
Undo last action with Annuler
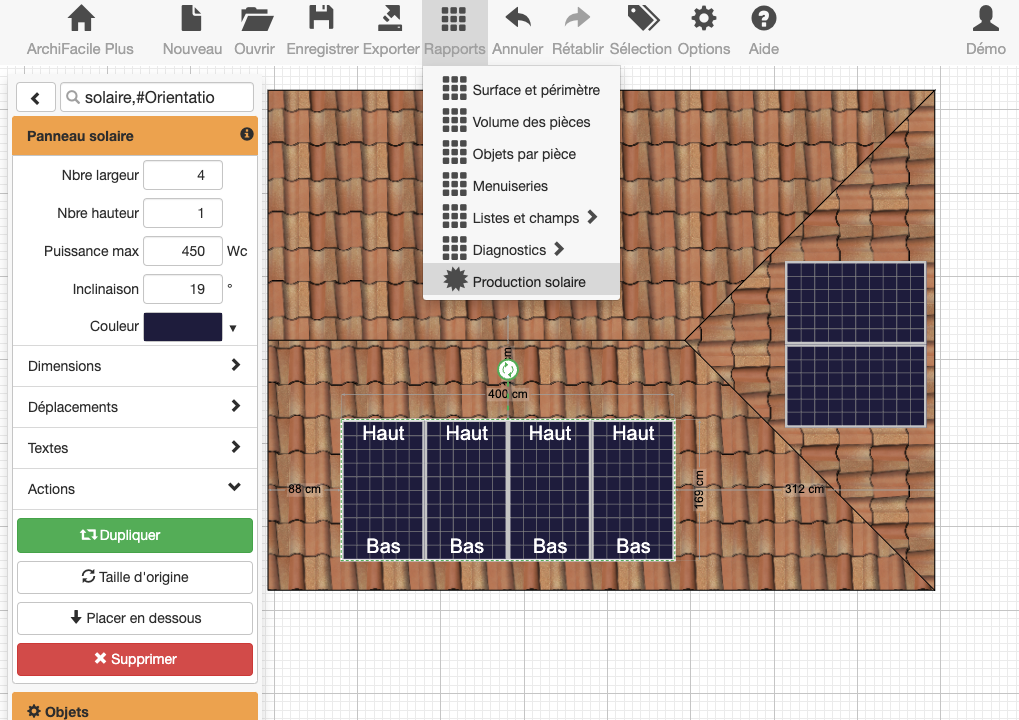coord(517,19)
